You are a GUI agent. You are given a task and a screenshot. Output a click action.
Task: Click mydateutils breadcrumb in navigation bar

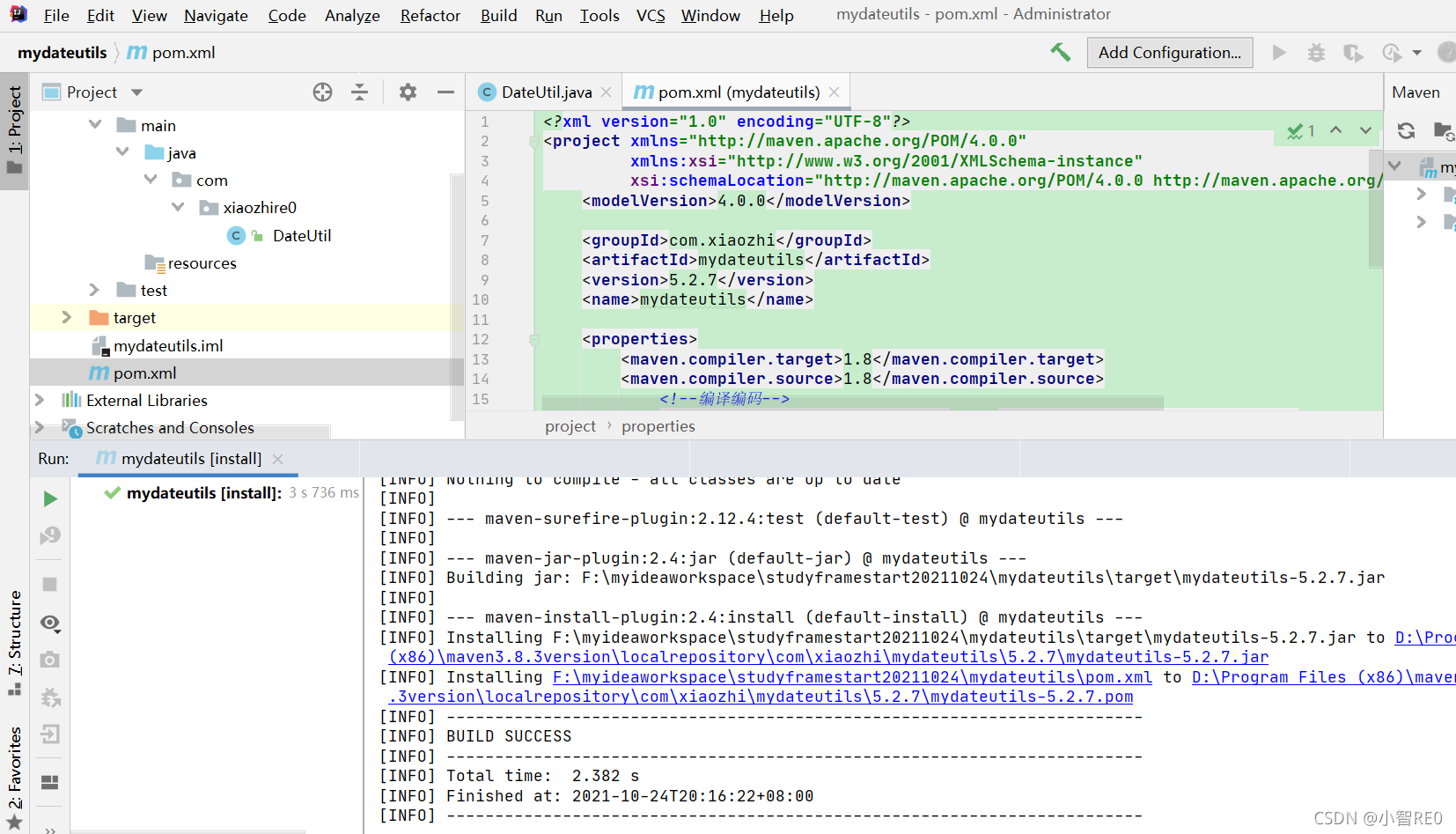(x=63, y=53)
